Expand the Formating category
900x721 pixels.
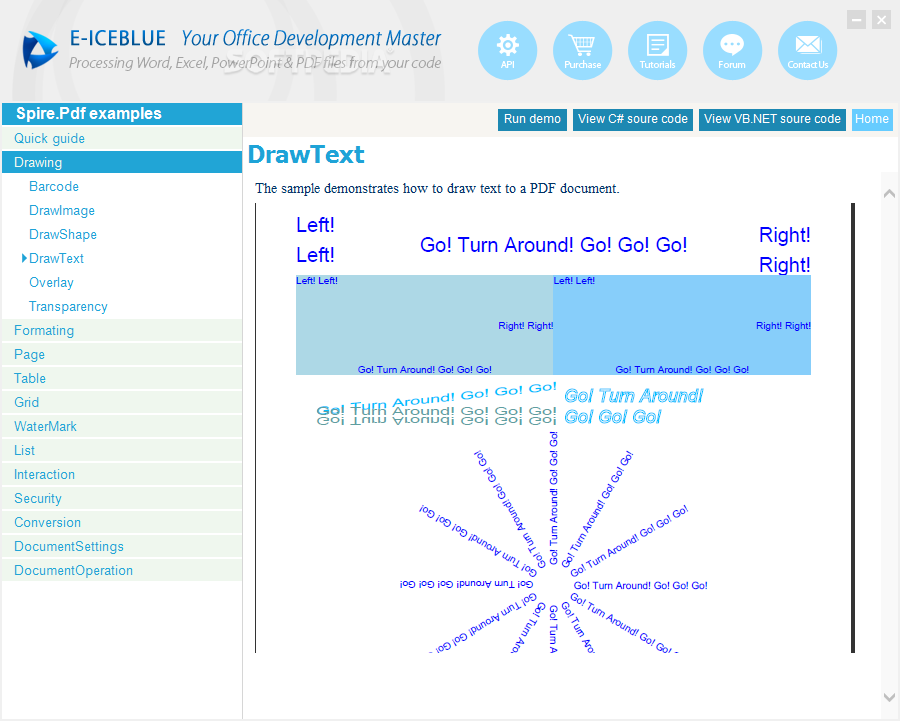click(x=122, y=331)
